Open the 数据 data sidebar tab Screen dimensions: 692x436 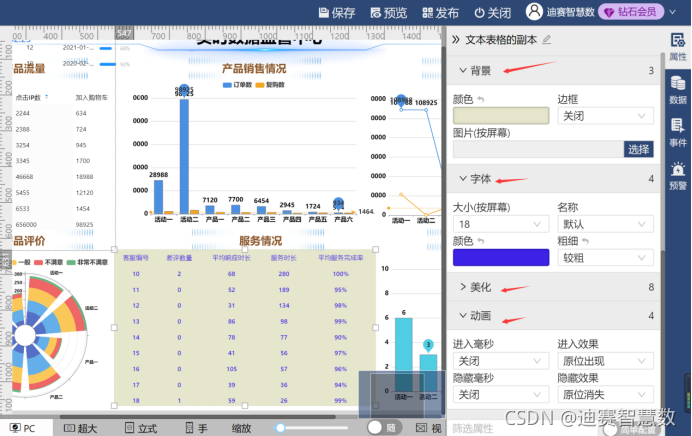[x=678, y=90]
